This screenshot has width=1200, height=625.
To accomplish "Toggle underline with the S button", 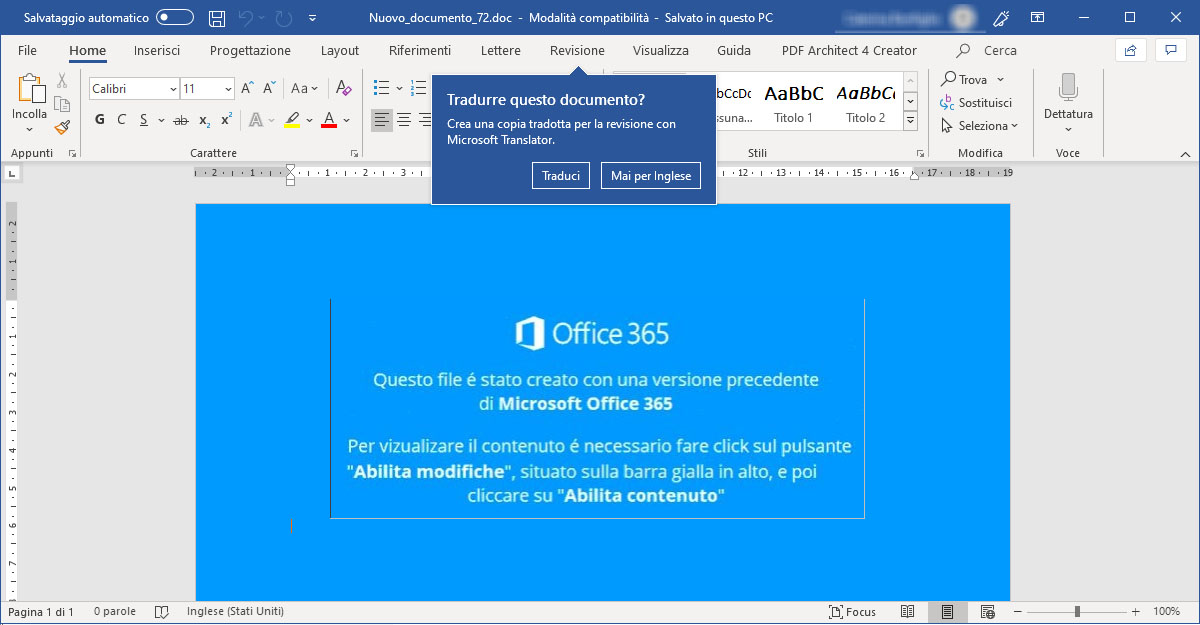I will [144, 120].
